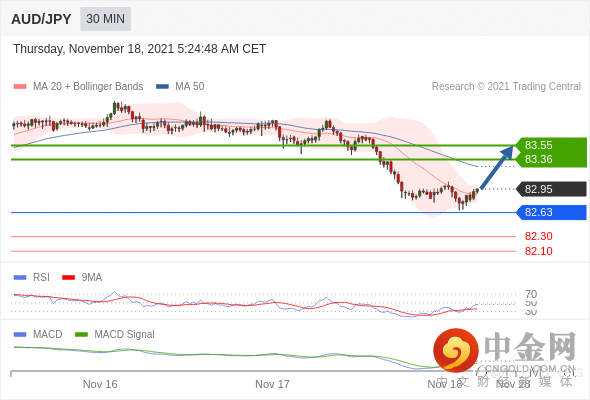The width and height of the screenshot is (590, 400).
Task: Click the RSI 70 level label
Action: (x=531, y=294)
